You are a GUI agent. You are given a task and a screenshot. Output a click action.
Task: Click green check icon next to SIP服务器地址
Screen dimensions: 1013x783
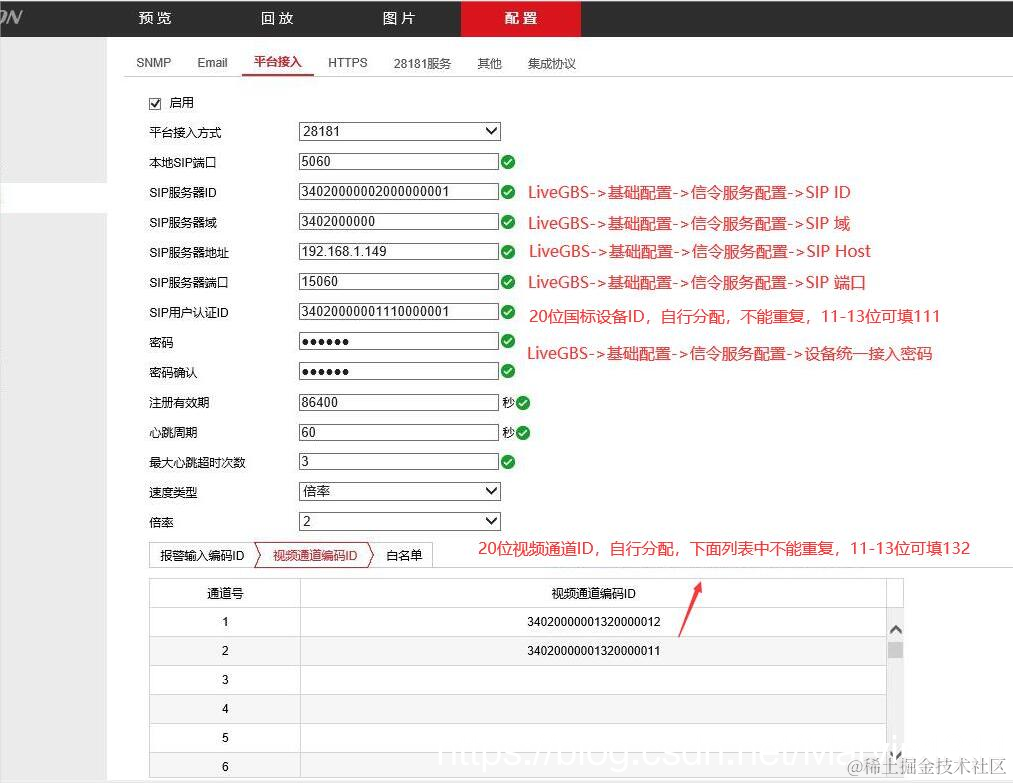point(507,252)
